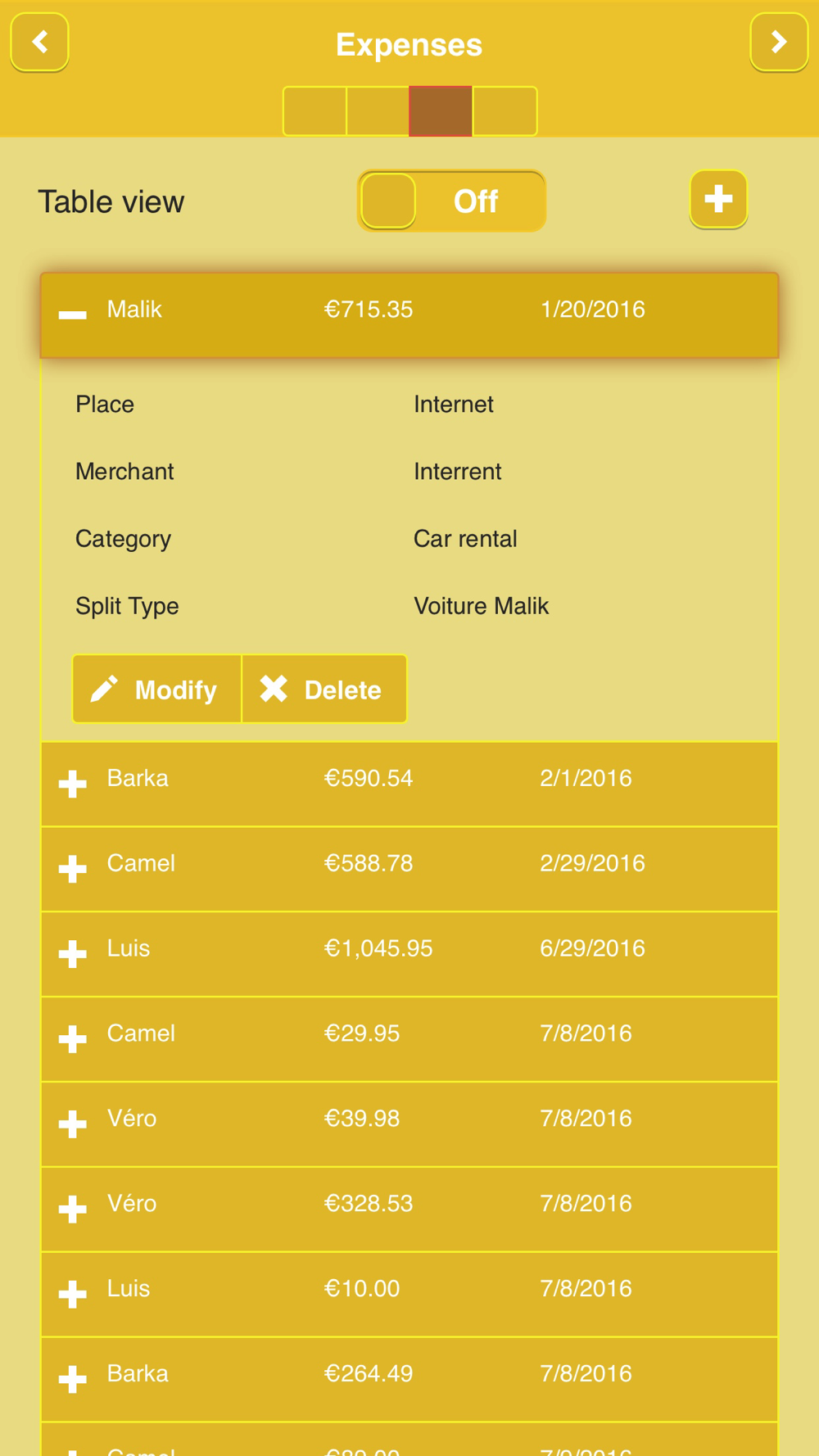
Task: Expand Camel €588.78 expense row
Action: pyautogui.click(x=73, y=869)
